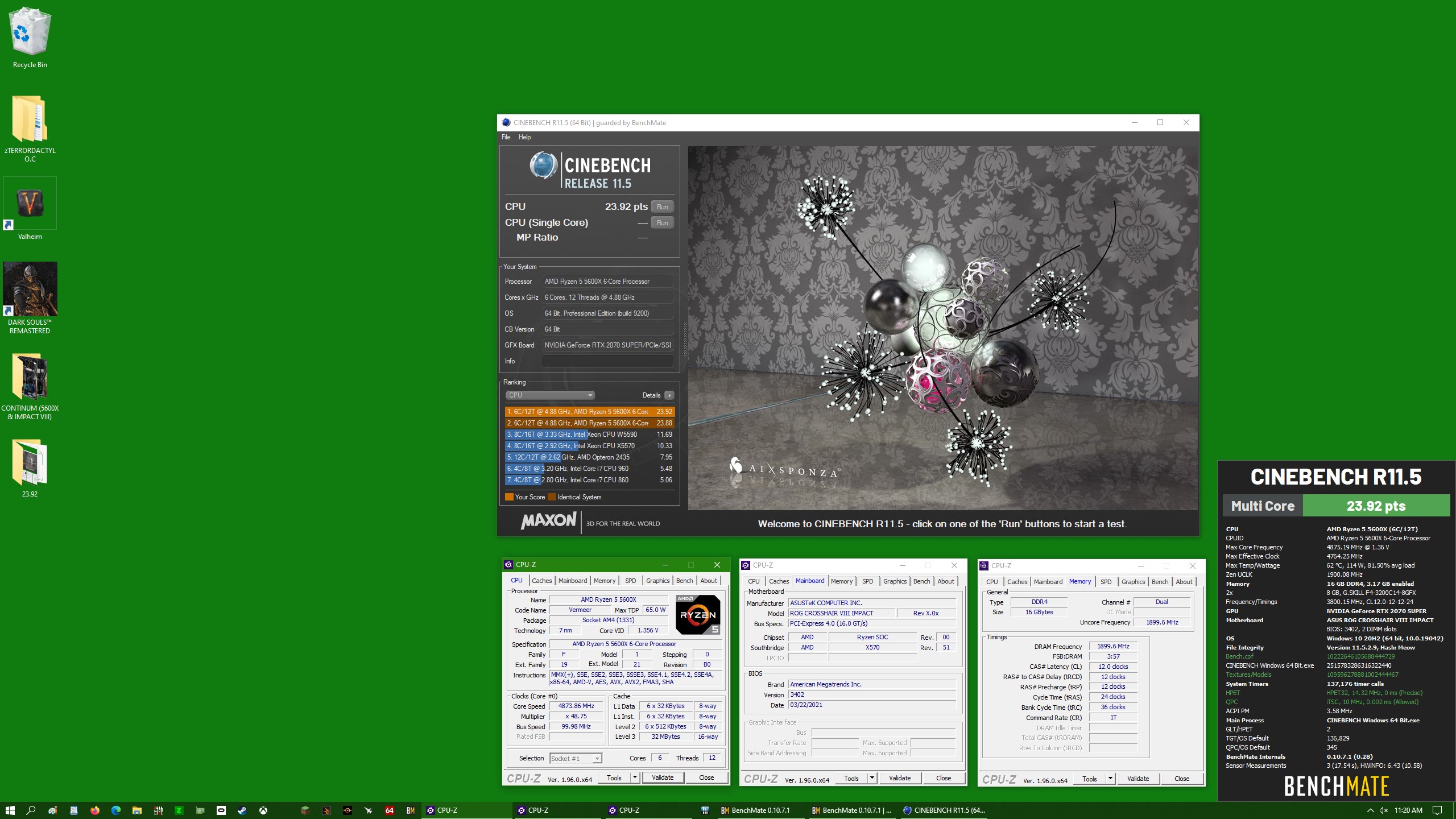Click Close in the Mainboard CPU-Z window
Image resolution: width=1456 pixels, height=819 pixels.
(x=943, y=778)
